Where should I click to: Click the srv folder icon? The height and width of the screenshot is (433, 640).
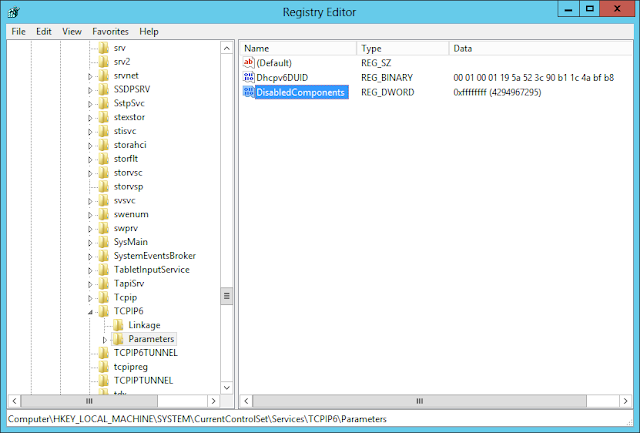click(x=104, y=48)
